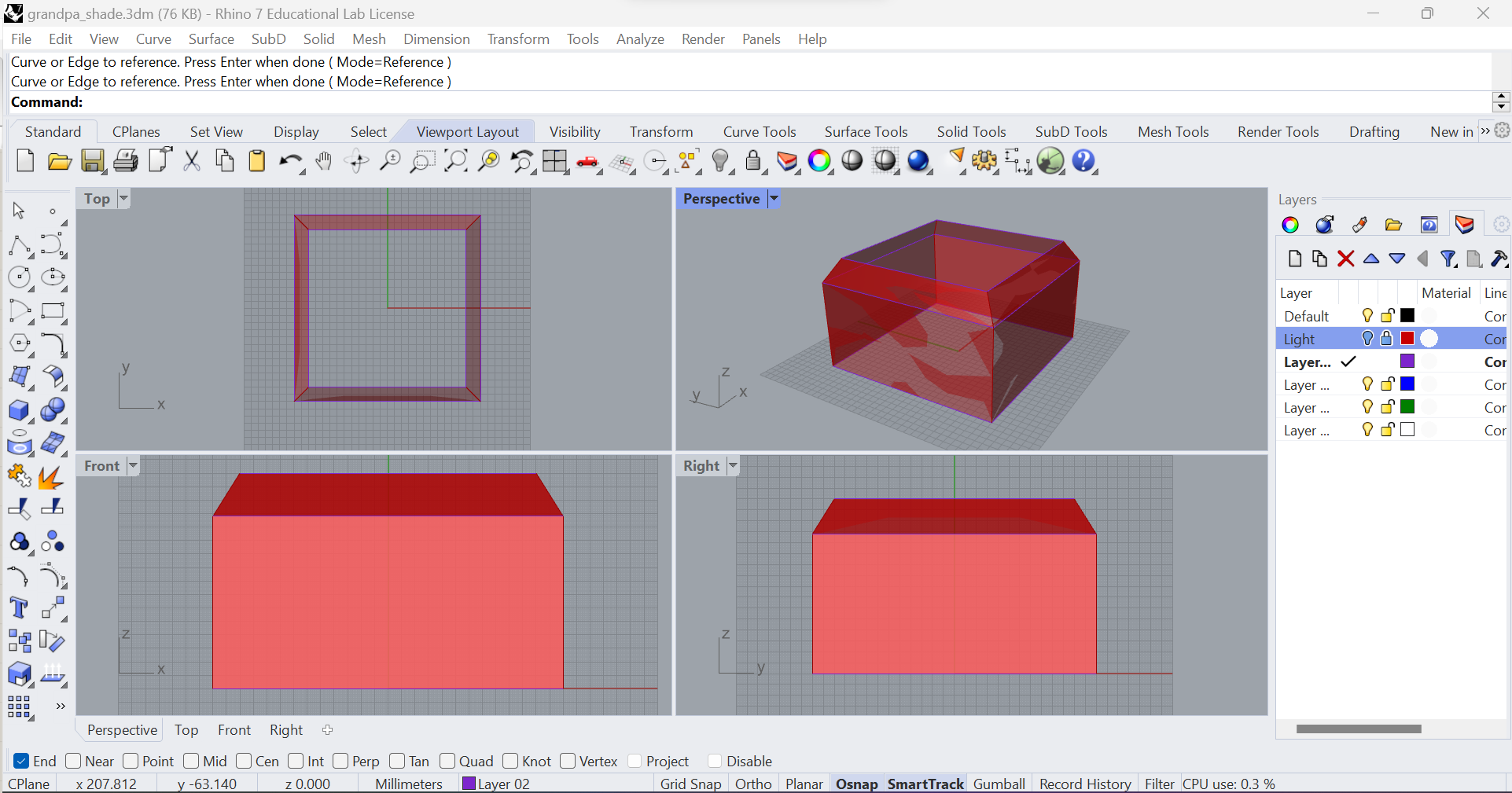The image size is (1512, 793).
Task: Cut selection with the scissors icon
Action: click(x=192, y=161)
